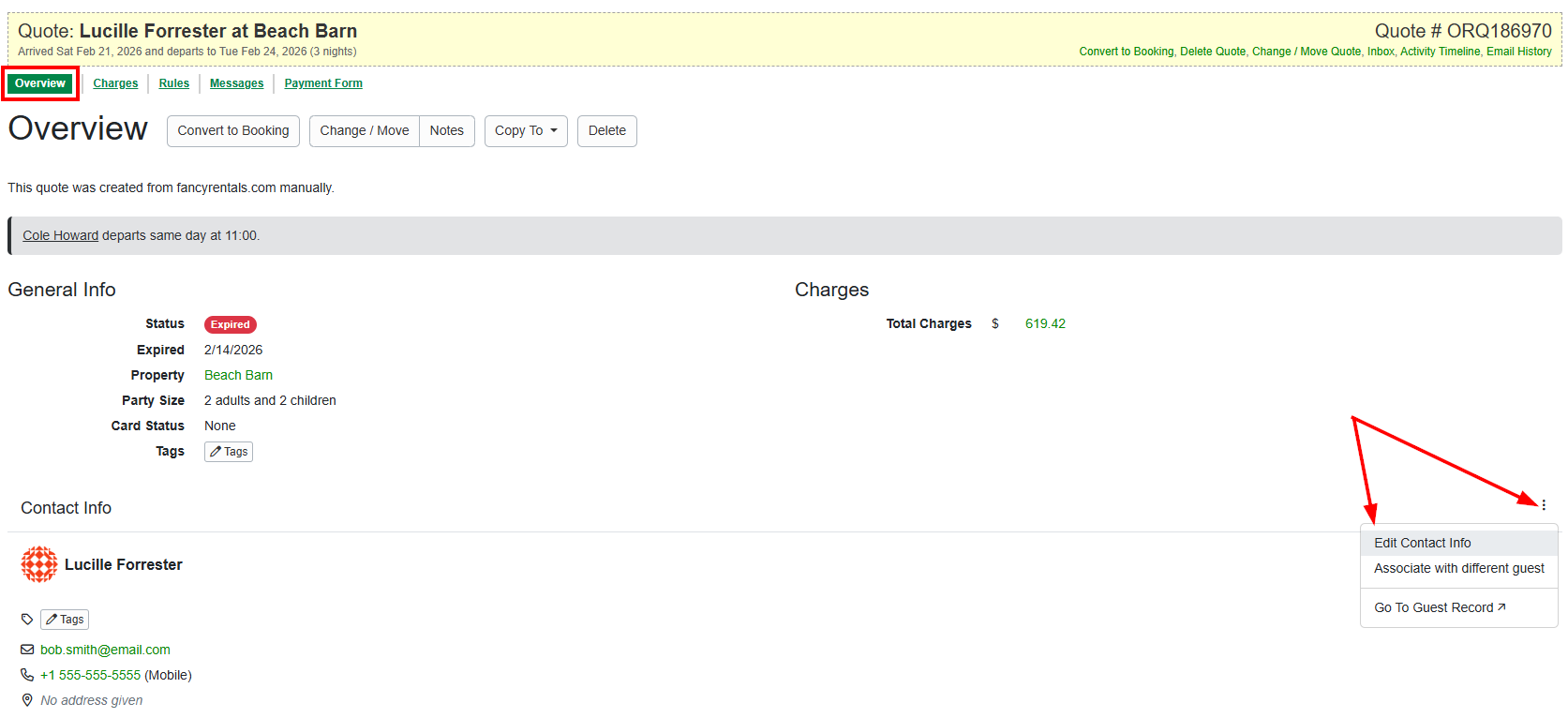Click the envelope icon beside bob.smith@email.com
Screen dimensions: 1568x718
click(27, 650)
